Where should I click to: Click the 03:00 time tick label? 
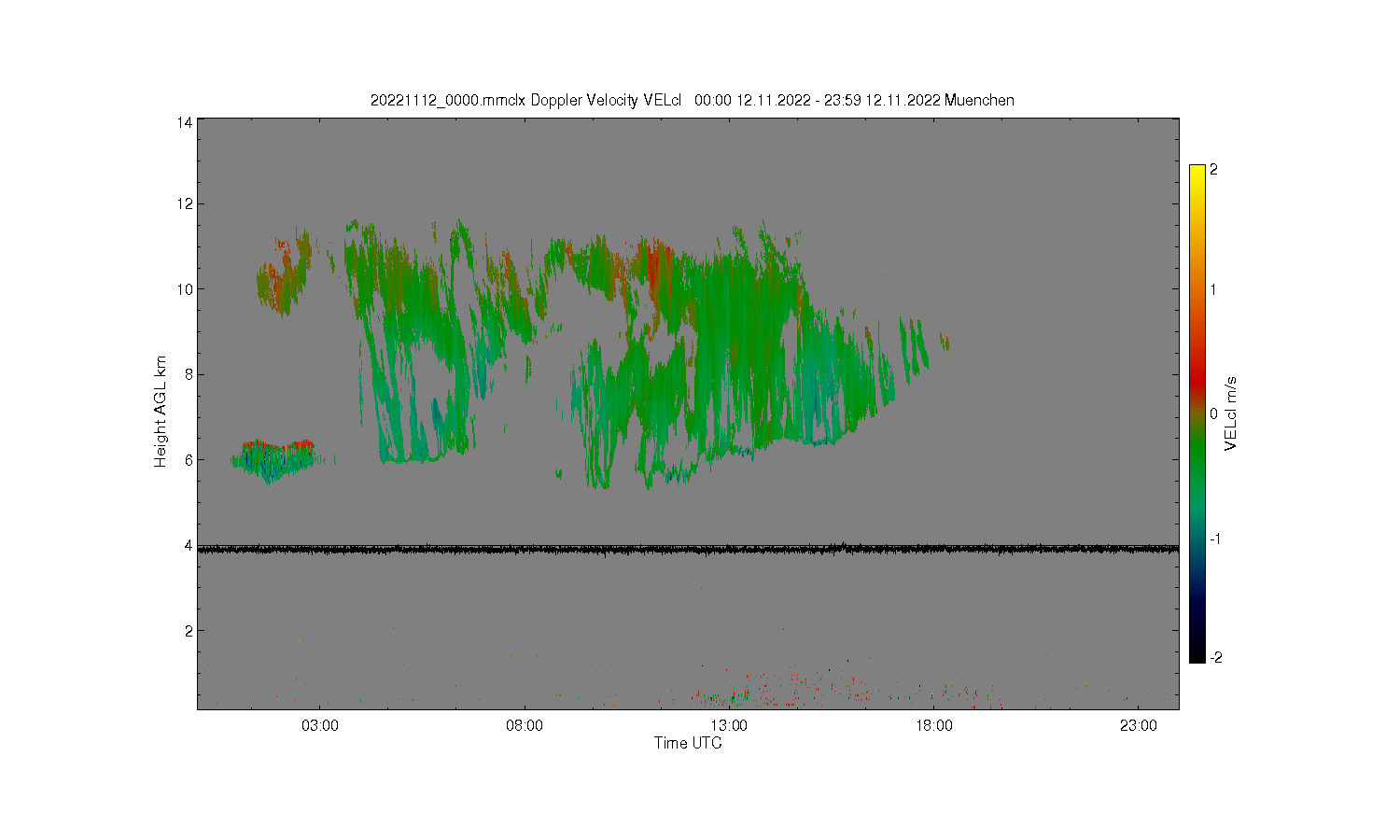coord(320,725)
